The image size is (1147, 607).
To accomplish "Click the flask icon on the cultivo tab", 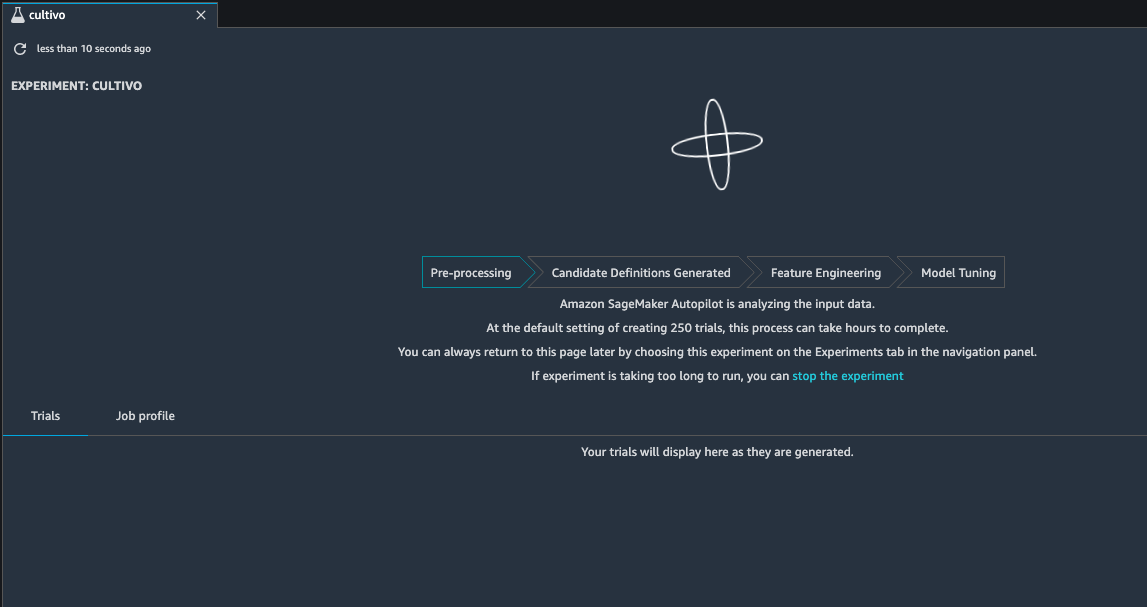I will [18, 15].
